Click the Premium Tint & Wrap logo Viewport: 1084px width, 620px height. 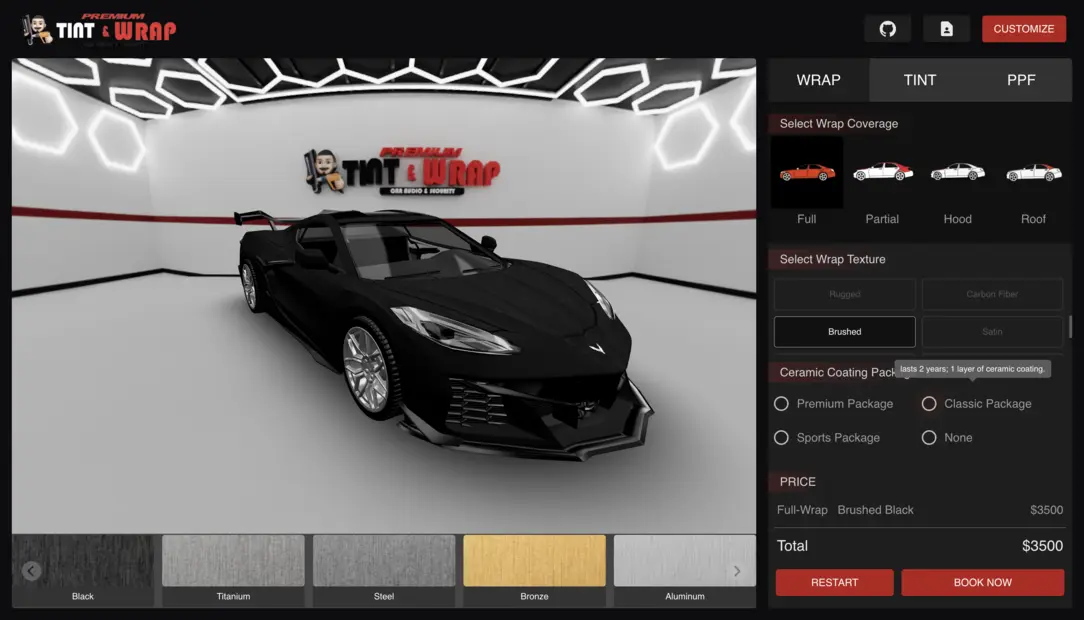tap(99, 30)
